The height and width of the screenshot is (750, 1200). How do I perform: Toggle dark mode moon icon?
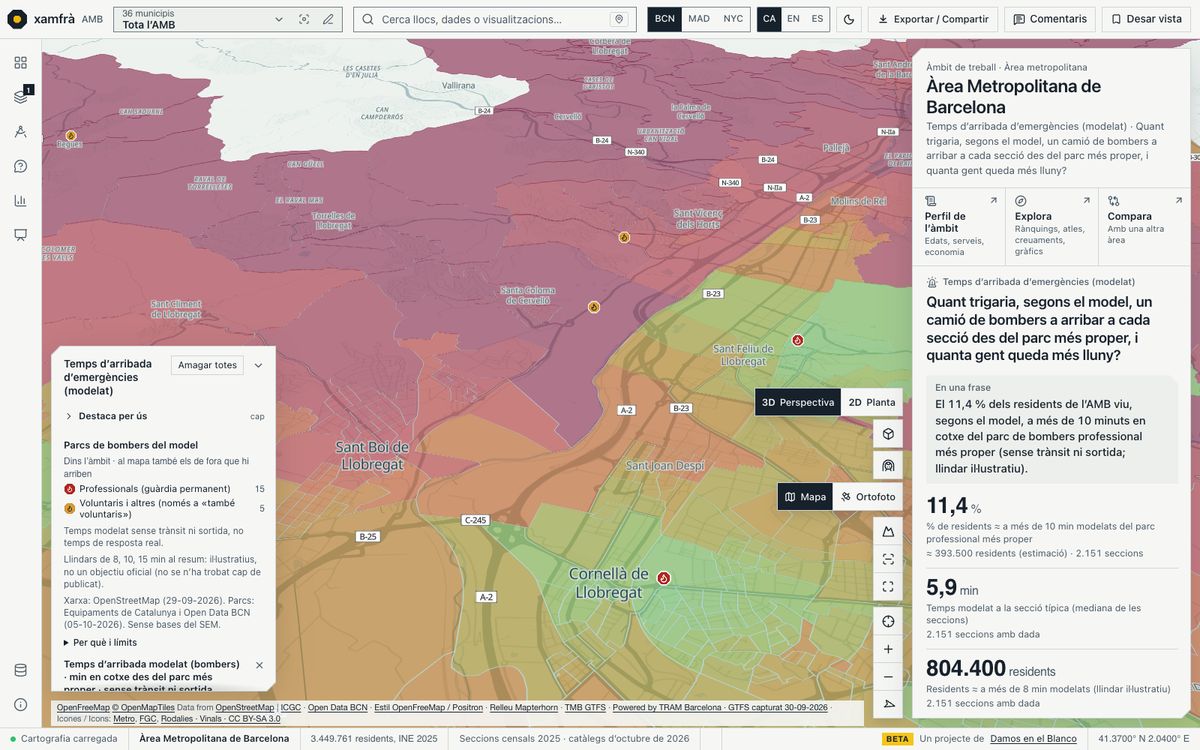[848, 19]
